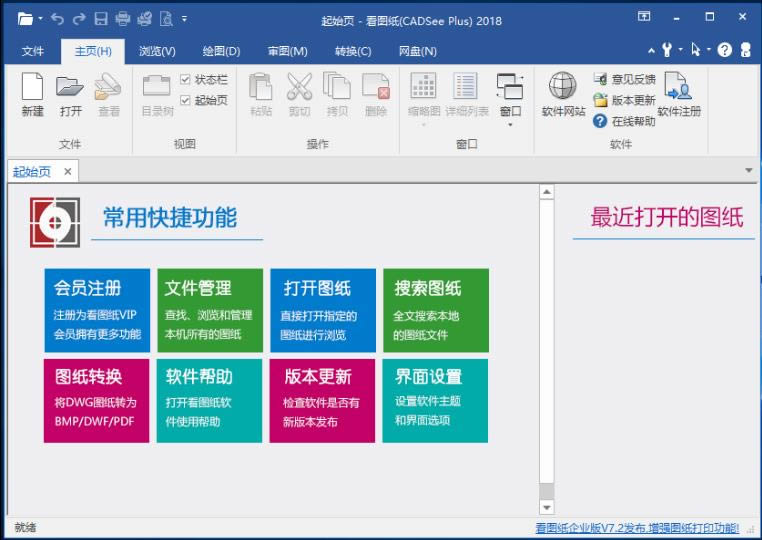Image resolution: width=762 pixels, height=540 pixels.
Task: Toggle the 状态栏 status bar checkbox
Action: (x=185, y=79)
